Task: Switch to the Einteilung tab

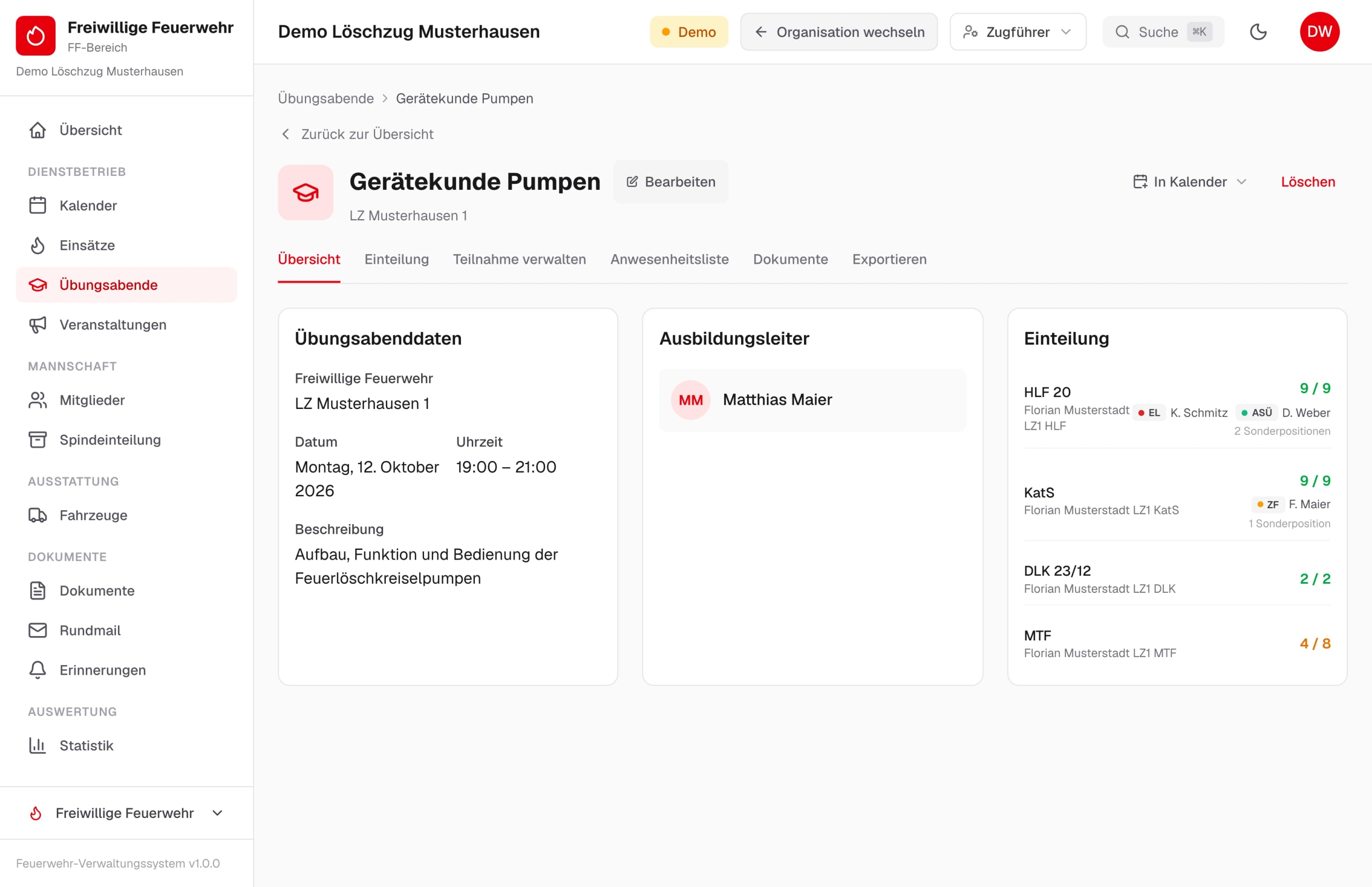Action: click(x=397, y=259)
